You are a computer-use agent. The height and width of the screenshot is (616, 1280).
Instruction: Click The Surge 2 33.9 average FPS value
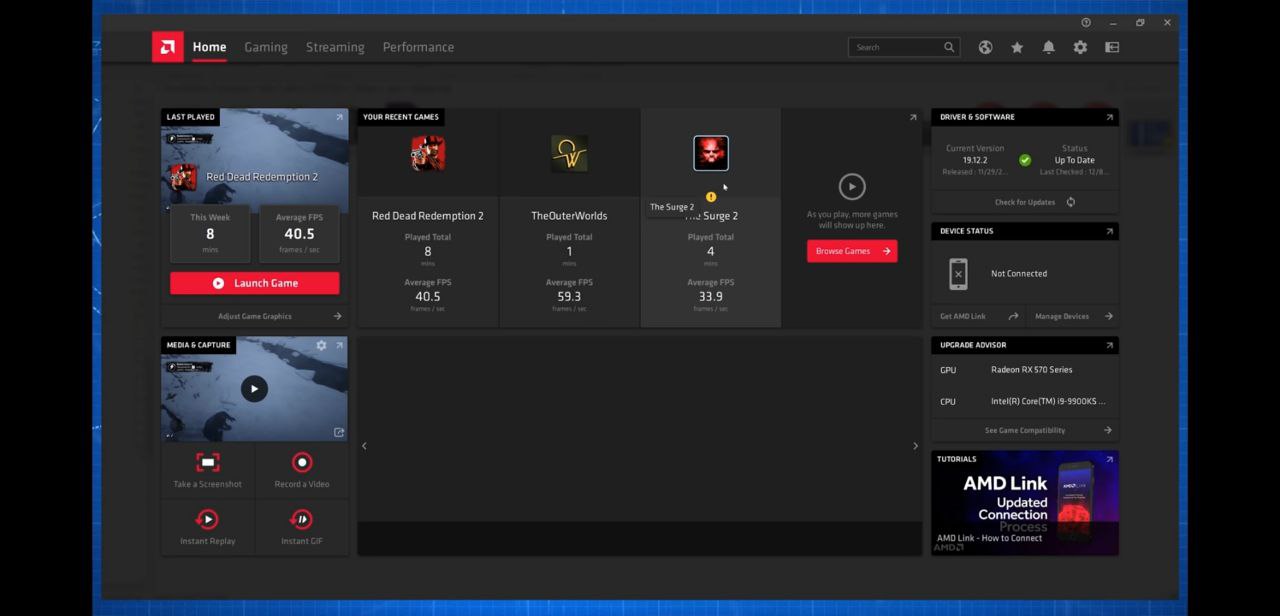[x=711, y=297]
